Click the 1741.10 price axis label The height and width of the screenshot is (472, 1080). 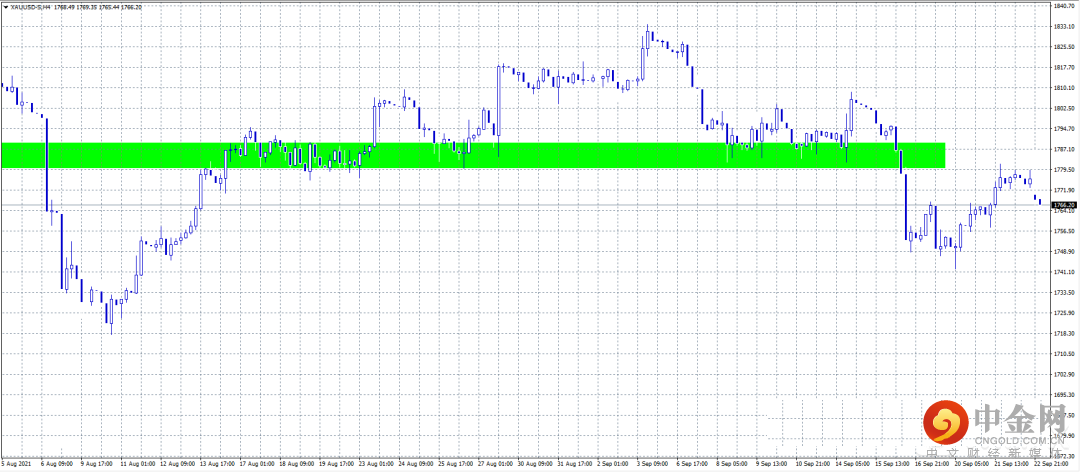click(1065, 272)
